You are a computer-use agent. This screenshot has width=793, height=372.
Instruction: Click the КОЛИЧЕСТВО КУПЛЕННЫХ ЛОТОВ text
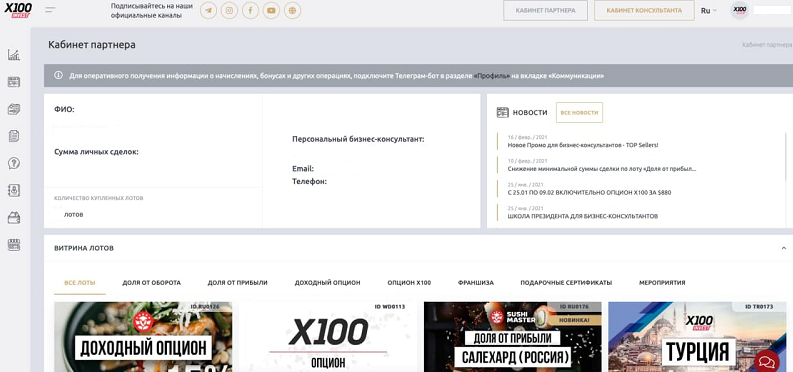(99, 198)
